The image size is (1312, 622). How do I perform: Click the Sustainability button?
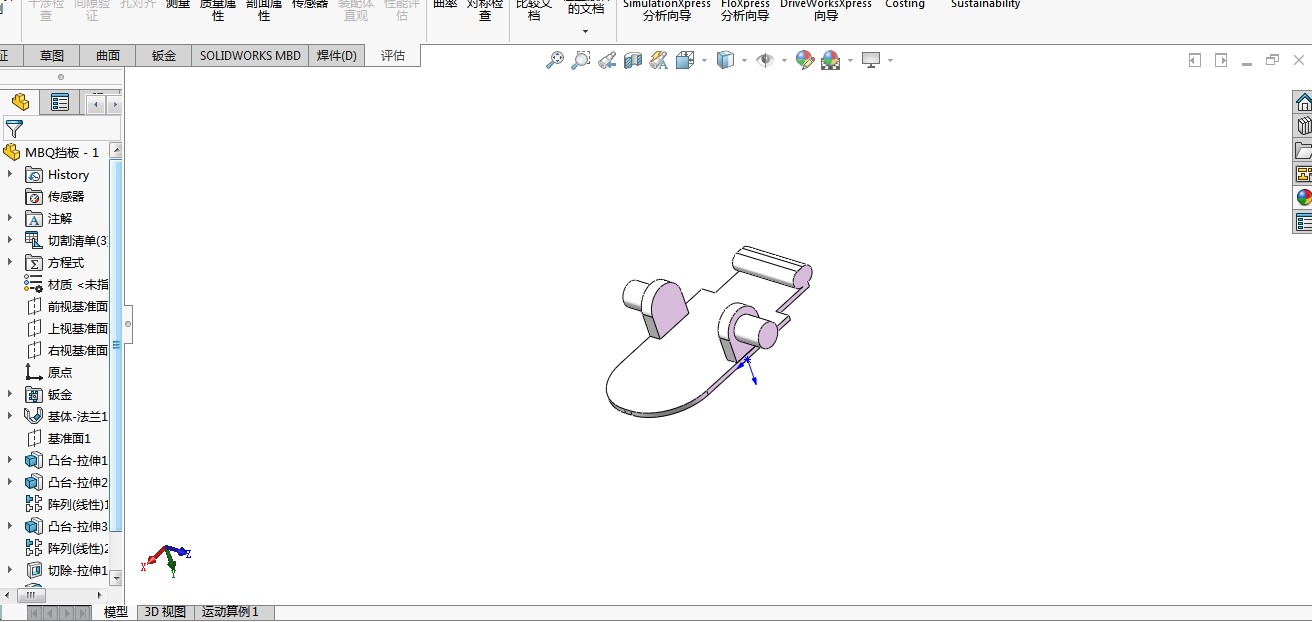click(x=985, y=5)
